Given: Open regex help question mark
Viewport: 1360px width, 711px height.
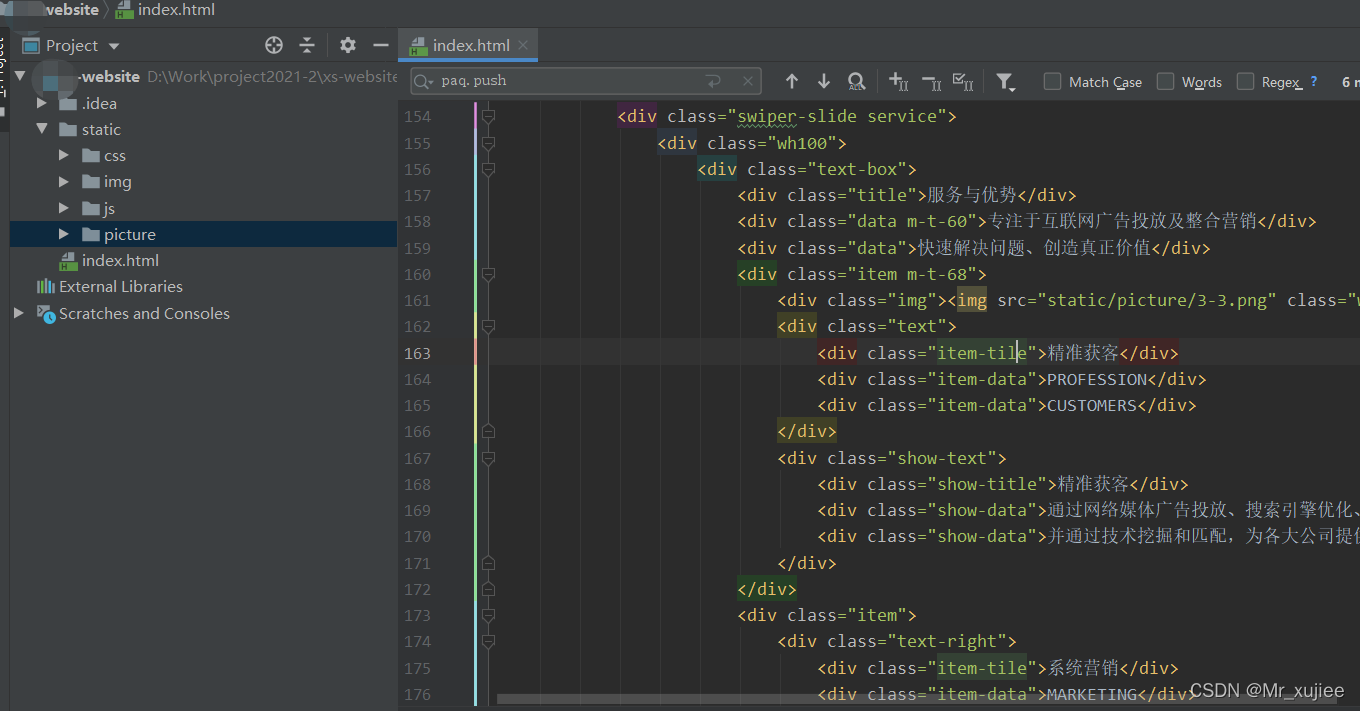Looking at the screenshot, I should pos(1314,82).
